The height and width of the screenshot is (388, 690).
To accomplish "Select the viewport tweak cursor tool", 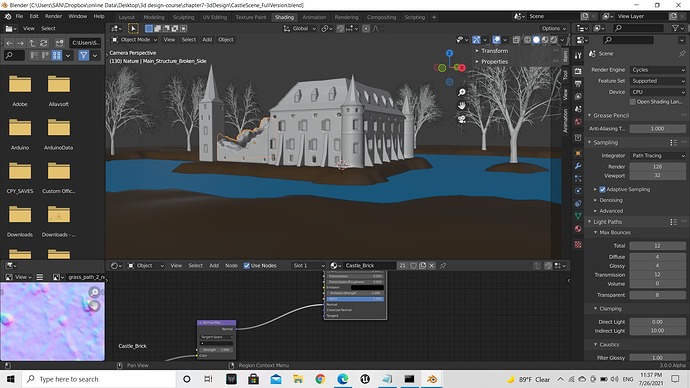I will tap(133, 28).
